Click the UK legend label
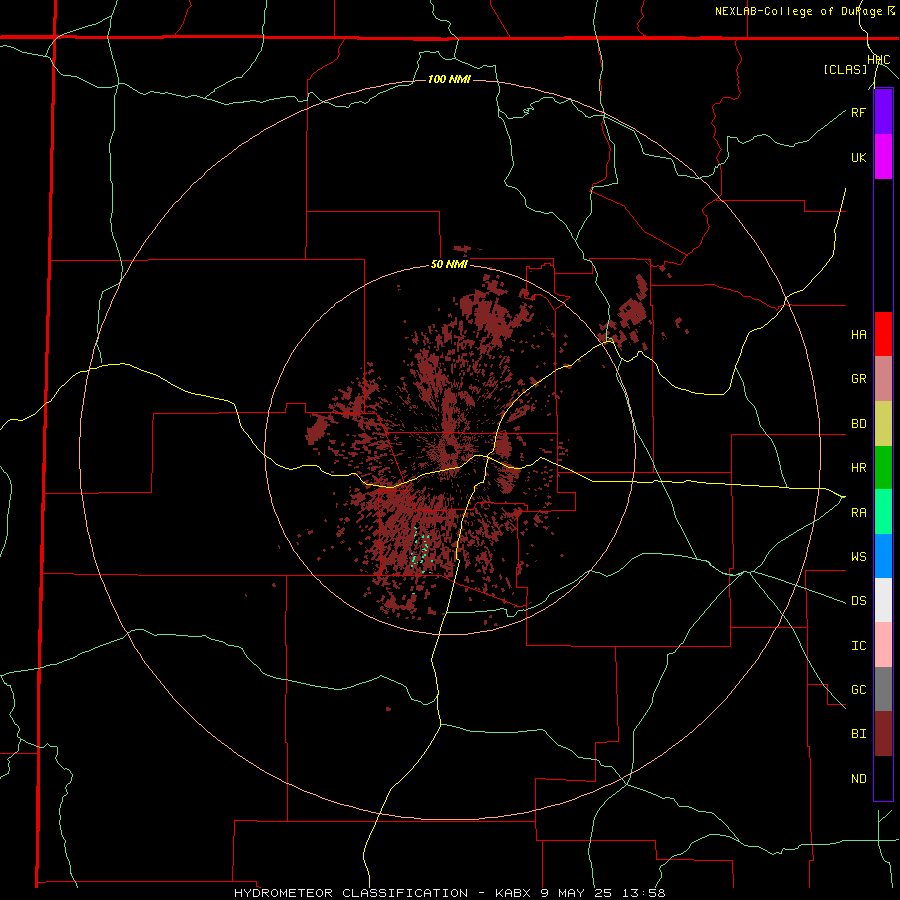This screenshot has height=900, width=900. [x=858, y=157]
